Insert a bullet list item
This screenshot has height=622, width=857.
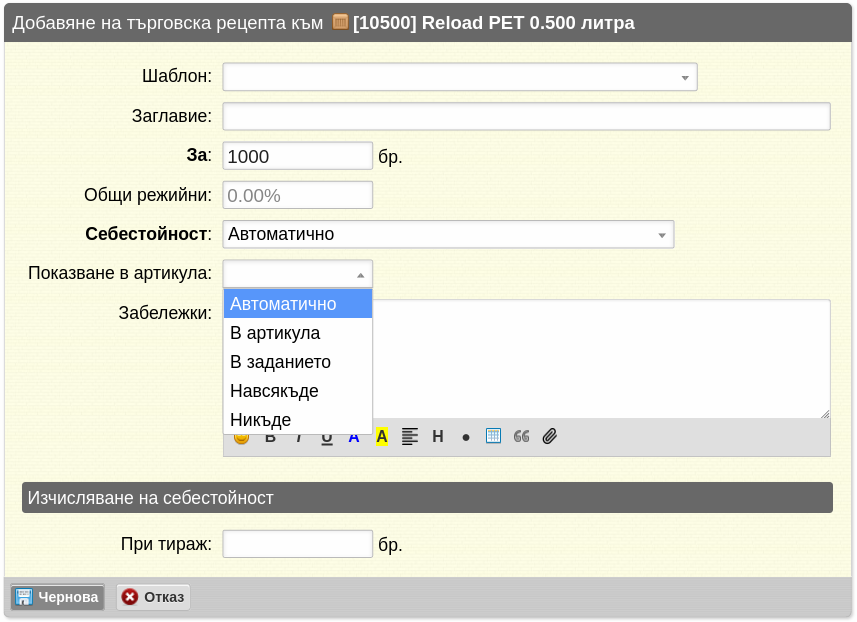pyautogui.click(x=466, y=437)
